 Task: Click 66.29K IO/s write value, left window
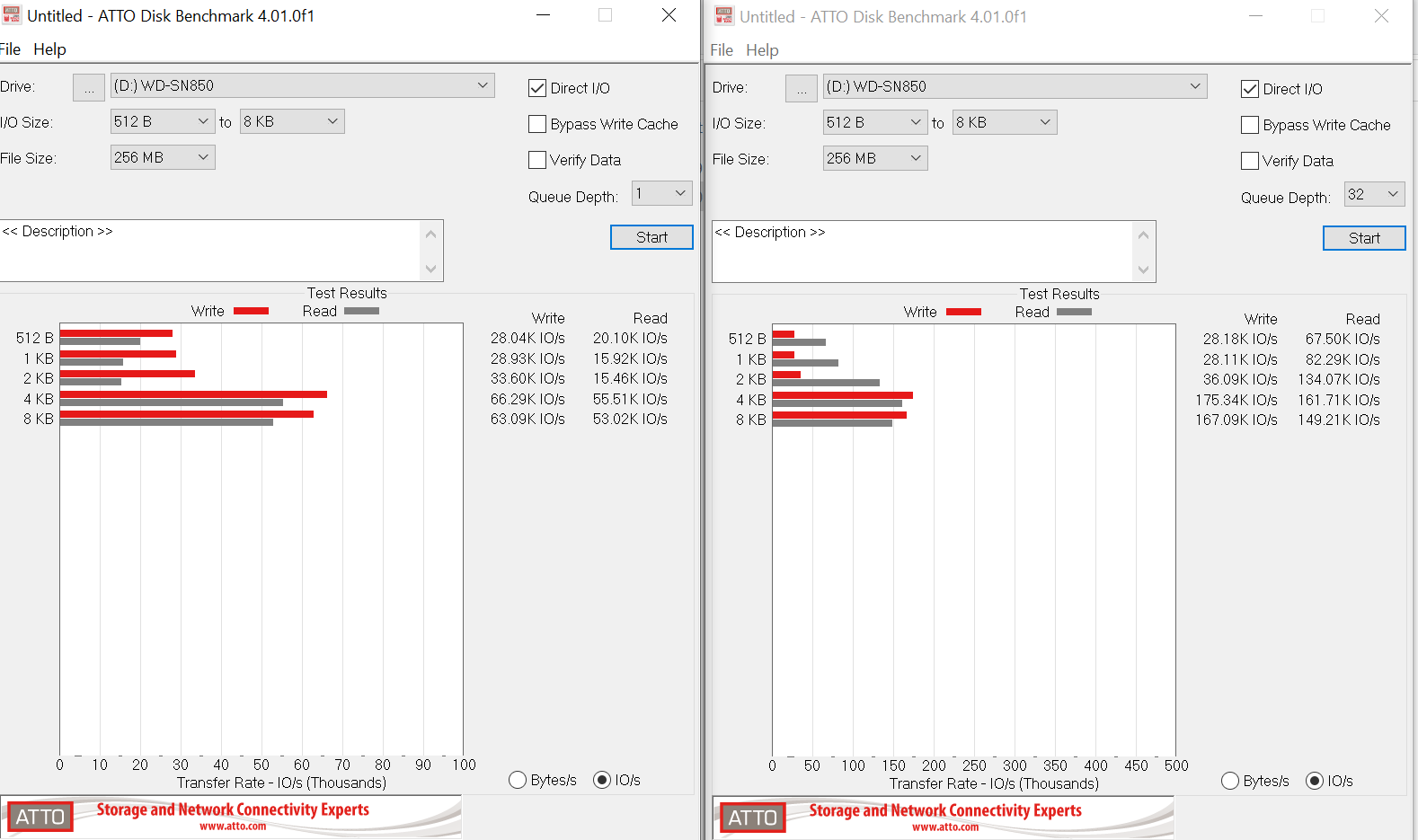click(x=527, y=399)
